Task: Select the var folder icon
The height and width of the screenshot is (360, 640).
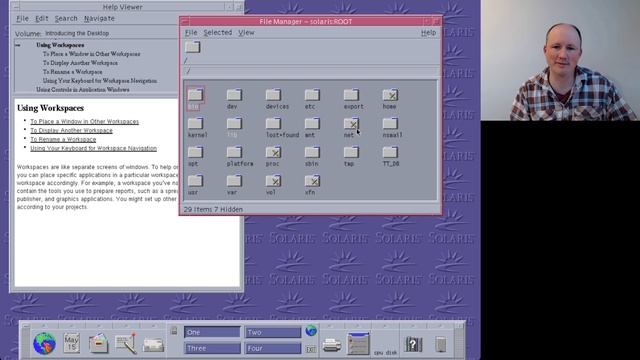Action: [234, 181]
